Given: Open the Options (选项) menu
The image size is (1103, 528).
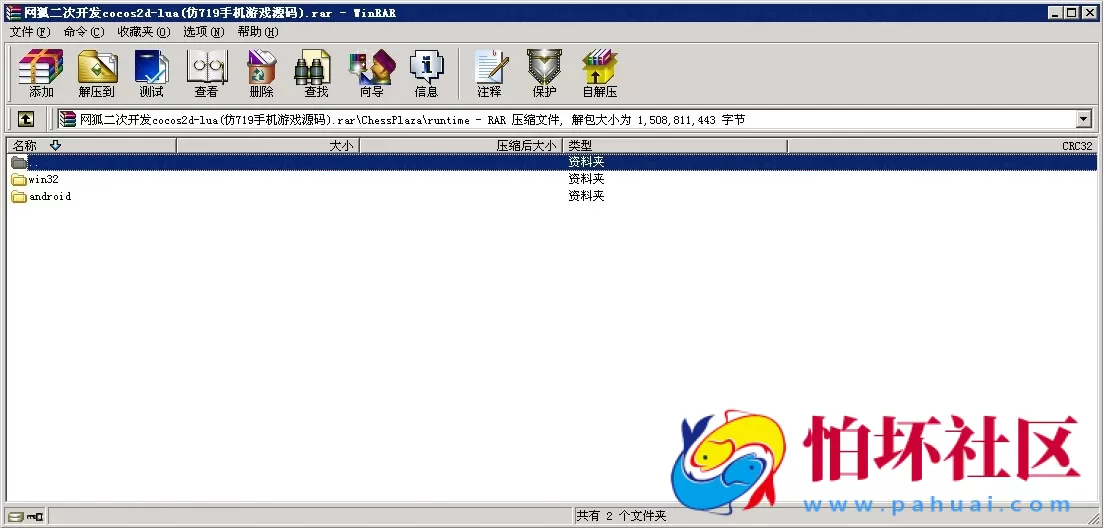Looking at the screenshot, I should tap(203, 32).
